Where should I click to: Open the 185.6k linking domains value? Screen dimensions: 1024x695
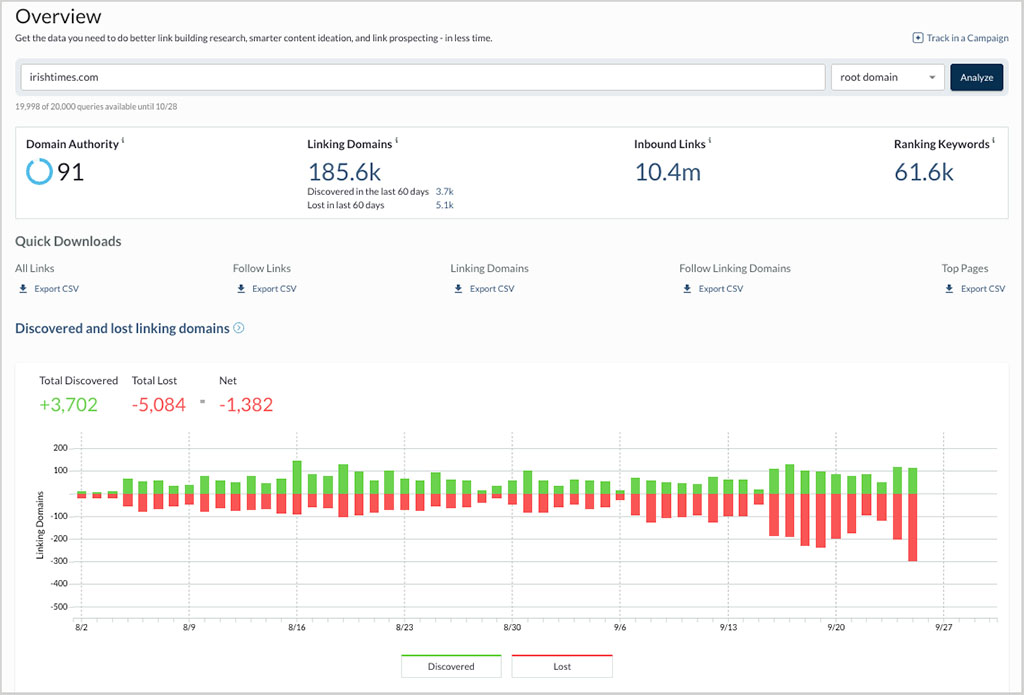pos(344,172)
